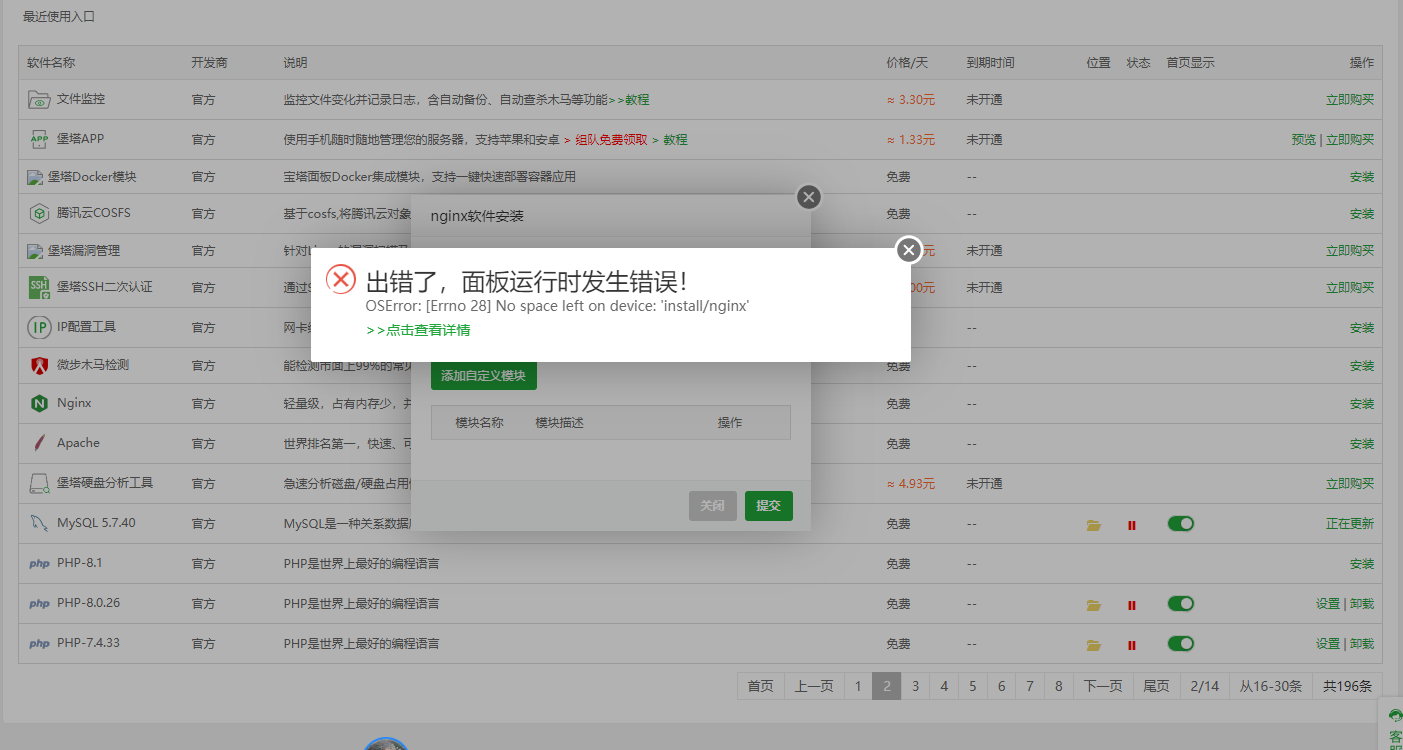1403x750 pixels.
Task: Open MySQL 5.7.40 folder location icon
Action: 1094,525
